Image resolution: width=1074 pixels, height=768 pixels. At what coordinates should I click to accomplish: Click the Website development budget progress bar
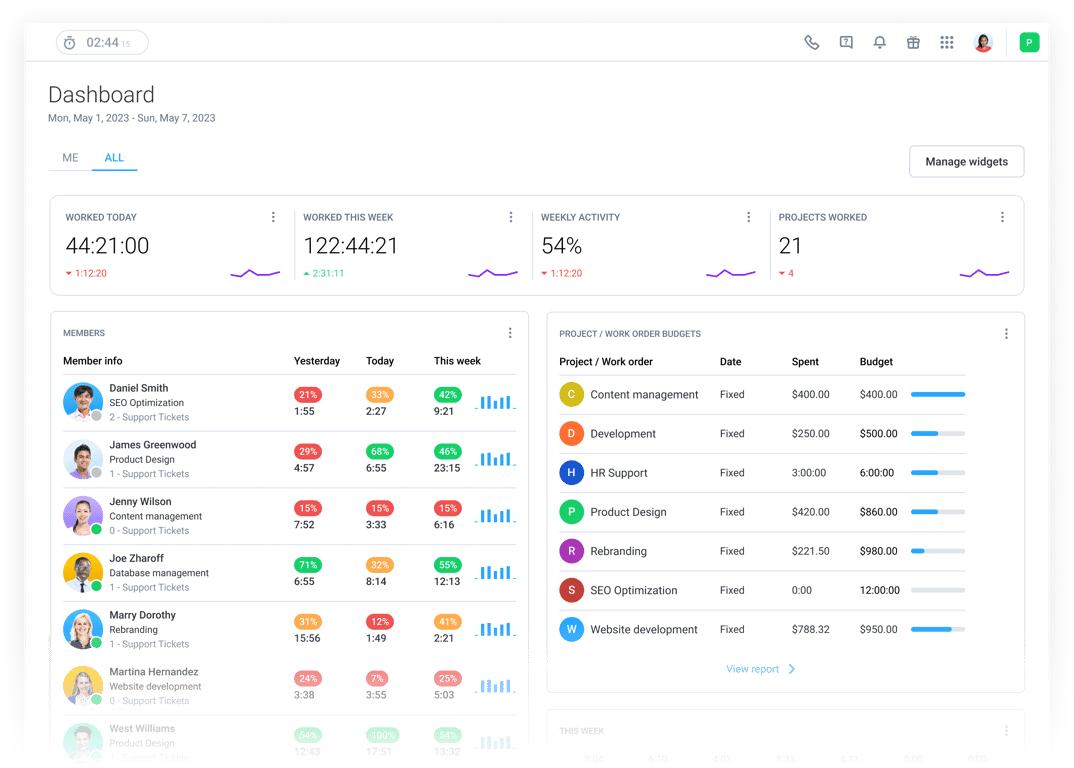(x=938, y=629)
